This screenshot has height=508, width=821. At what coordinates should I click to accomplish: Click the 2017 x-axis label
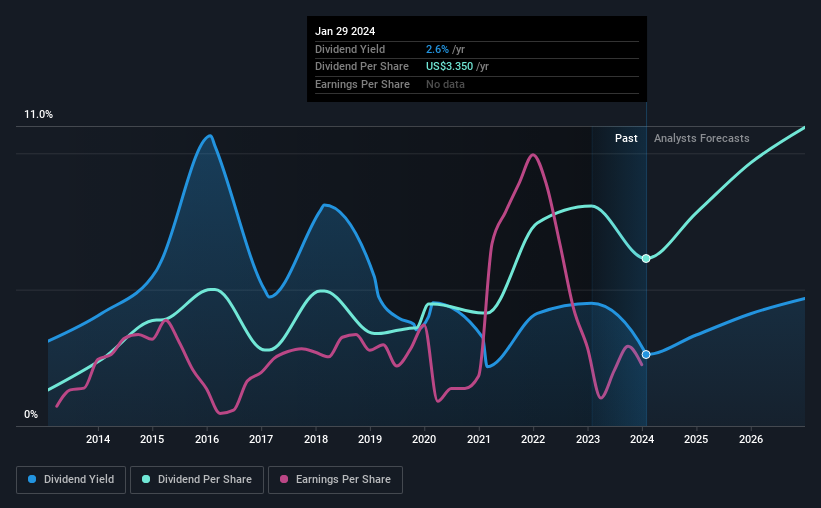pos(261,439)
